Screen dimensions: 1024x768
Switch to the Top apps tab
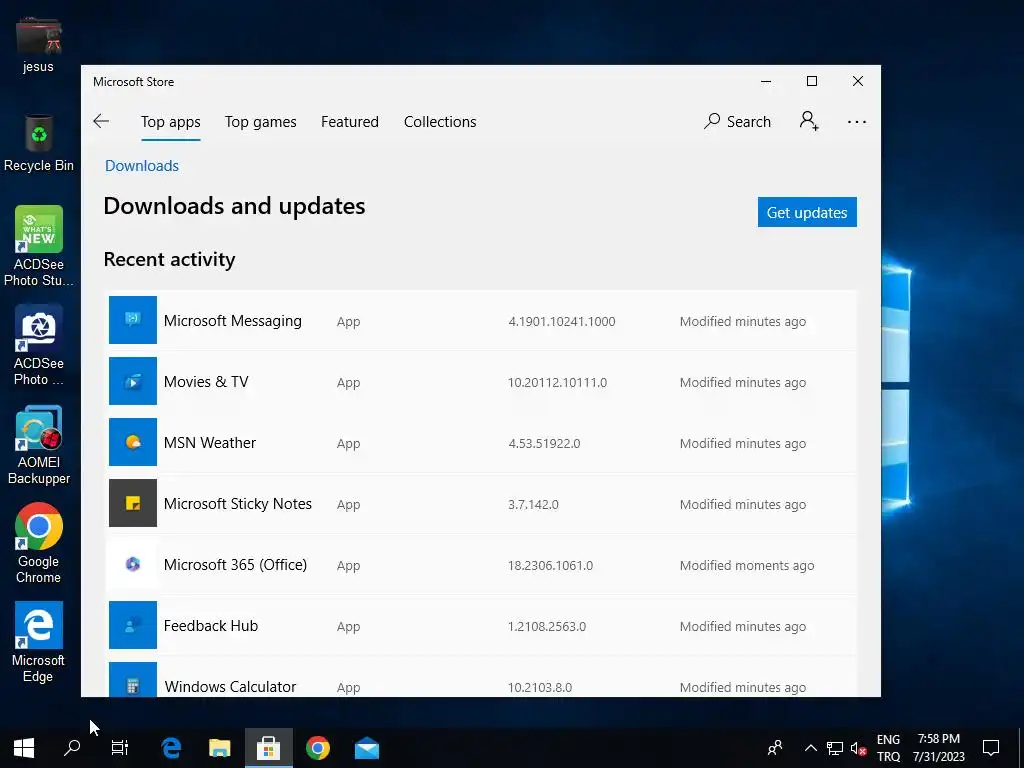coord(170,122)
